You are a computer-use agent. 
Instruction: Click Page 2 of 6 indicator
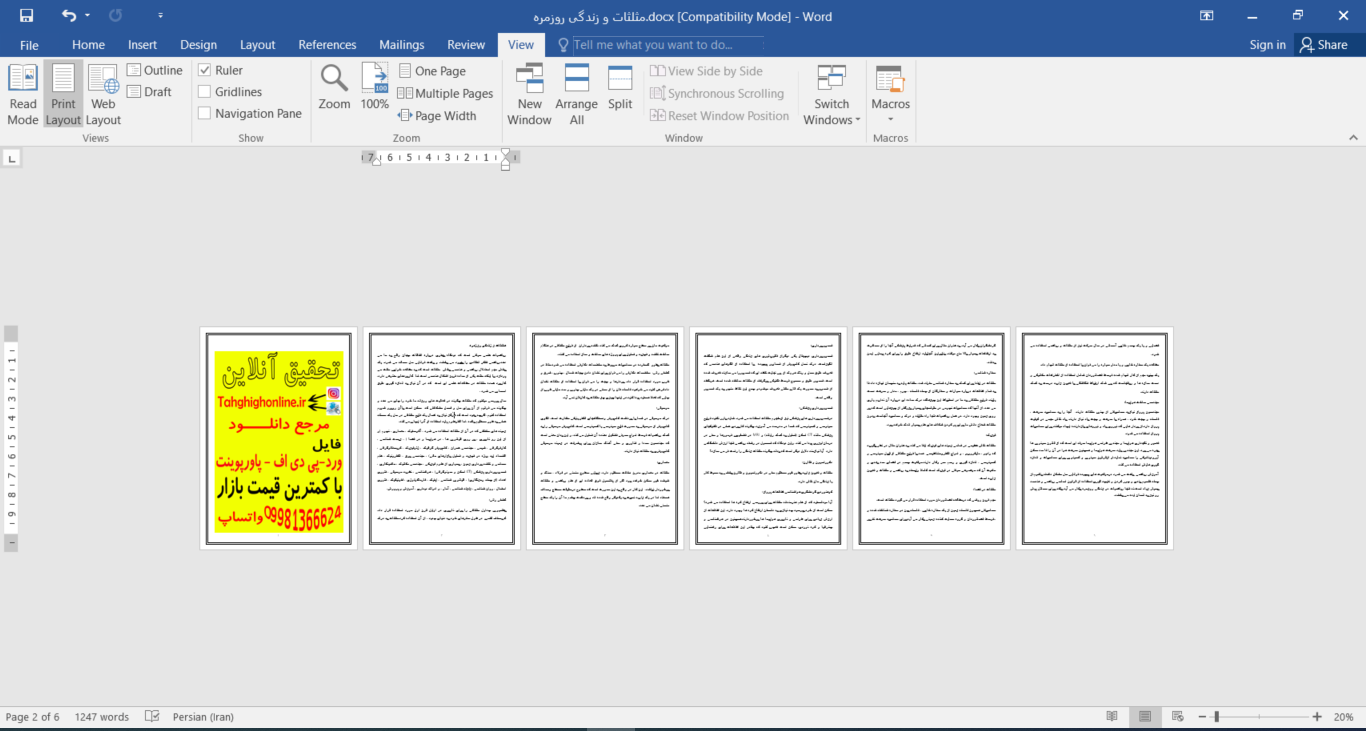coord(33,717)
